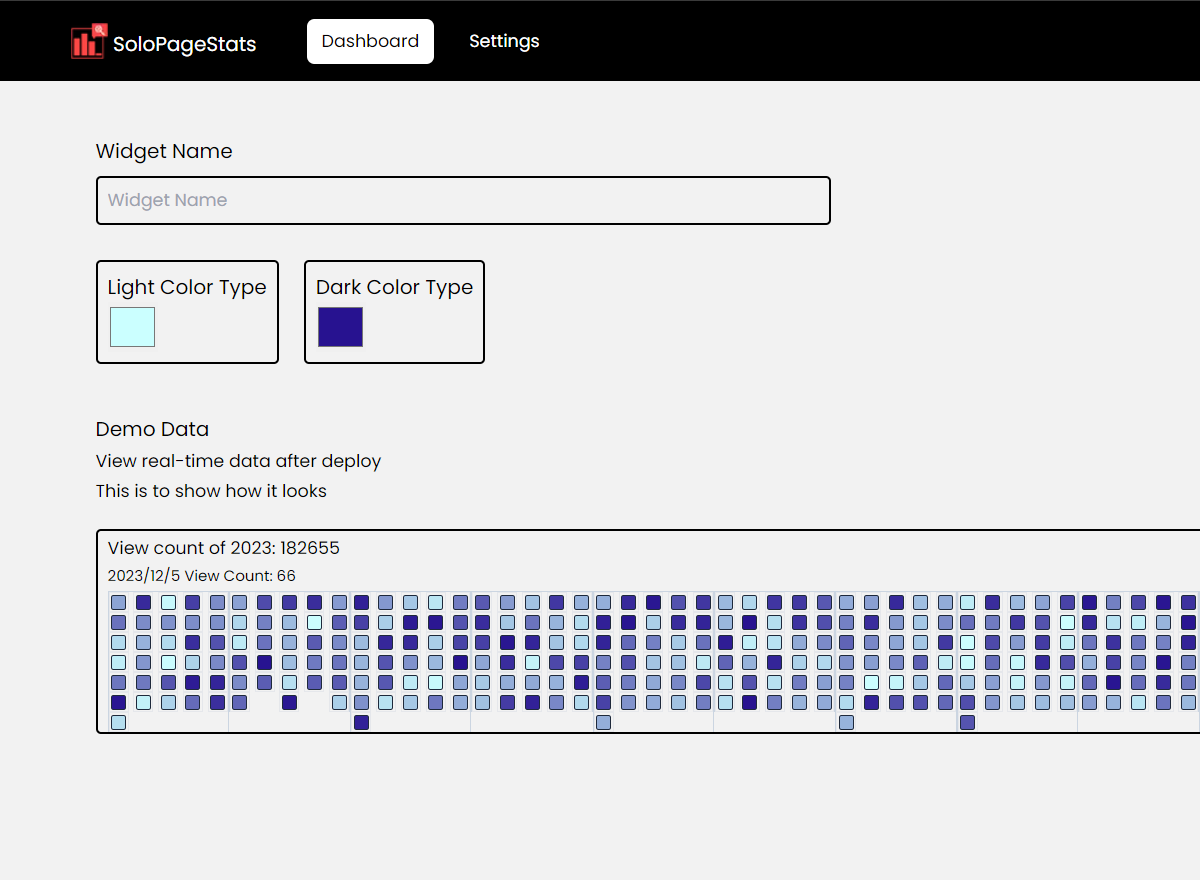Click the SoloPageStats logo icon
Screen dimensions: 1200x880
pyautogui.click(x=88, y=41)
